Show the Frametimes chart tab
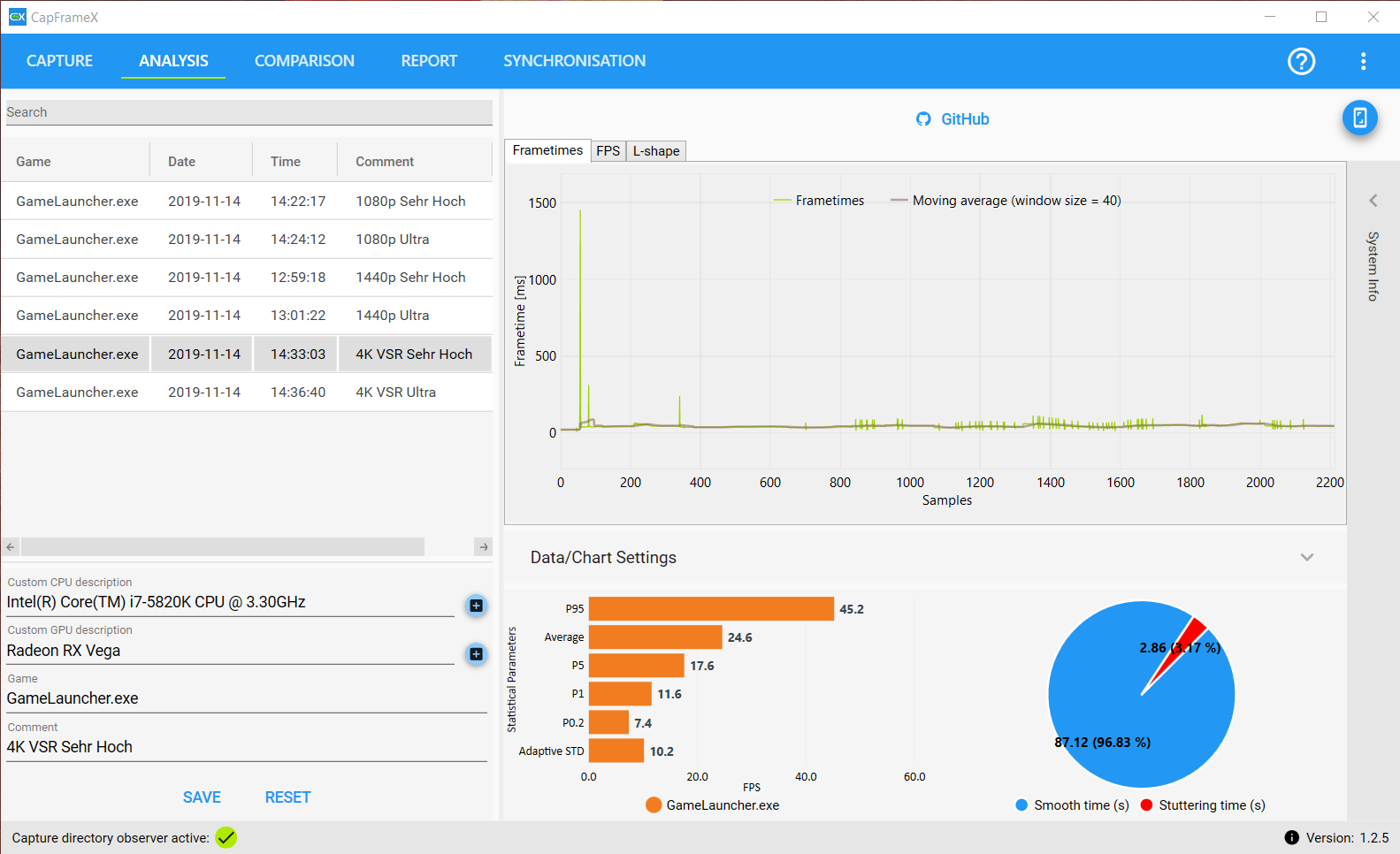Screen dimensions: 1400x854 click(x=547, y=150)
